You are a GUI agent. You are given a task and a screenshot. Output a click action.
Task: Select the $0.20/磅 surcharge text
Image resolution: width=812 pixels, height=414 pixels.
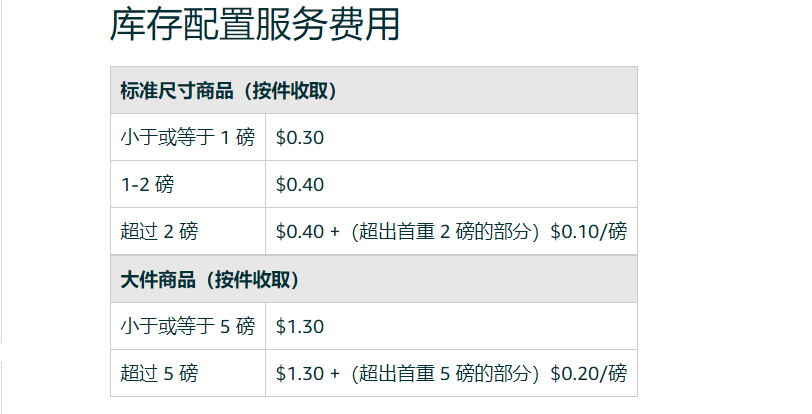[588, 374]
